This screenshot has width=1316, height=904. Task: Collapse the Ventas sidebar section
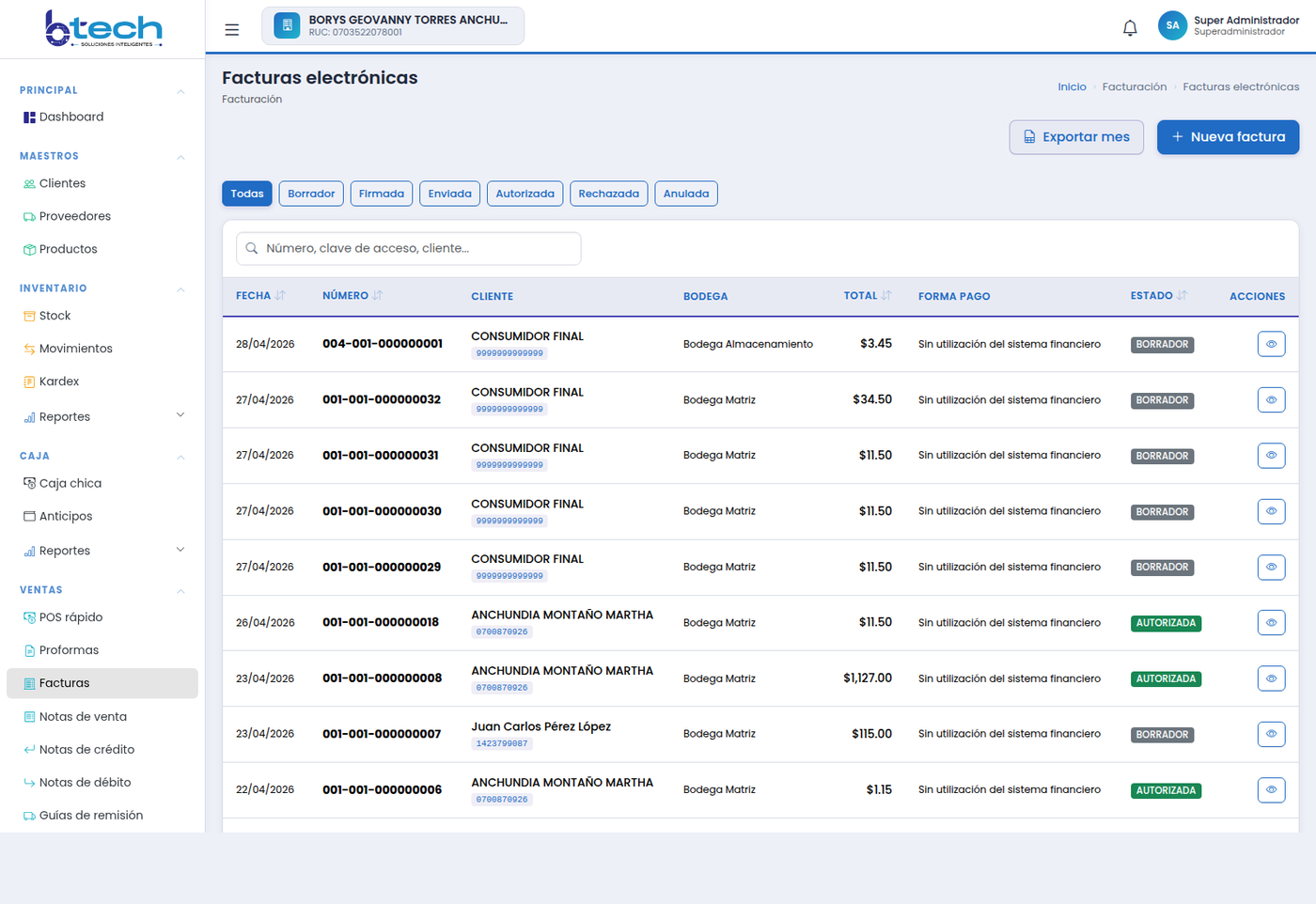[x=180, y=591]
